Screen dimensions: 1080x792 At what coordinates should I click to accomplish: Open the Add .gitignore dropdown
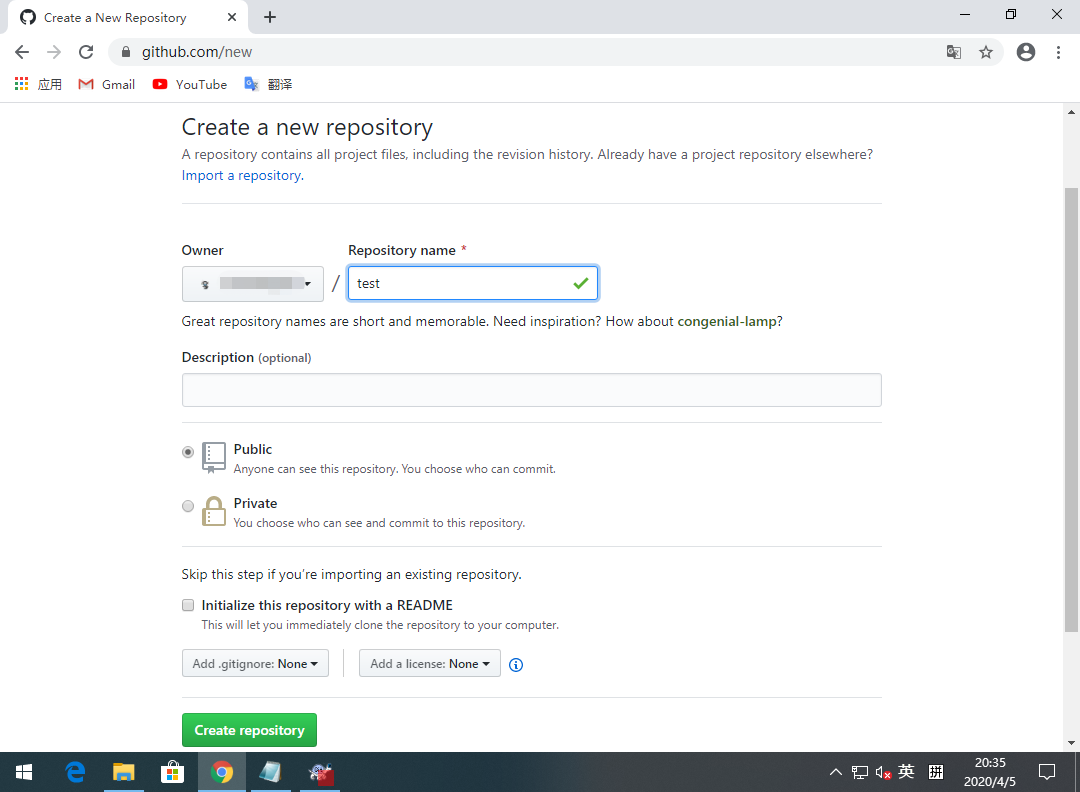(x=256, y=663)
